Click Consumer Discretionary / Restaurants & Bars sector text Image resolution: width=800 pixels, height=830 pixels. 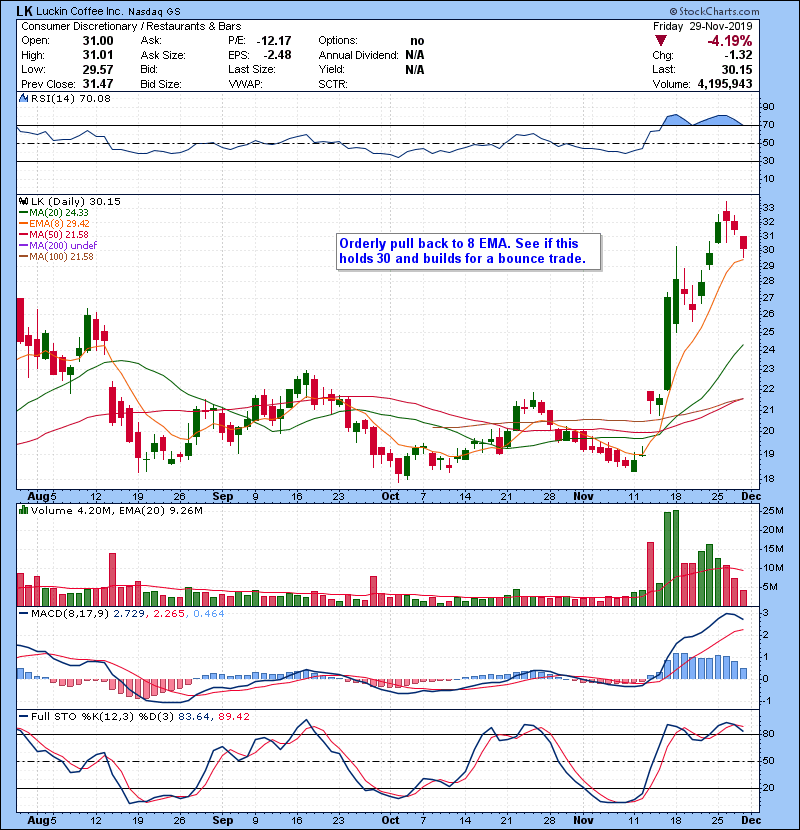tap(131, 26)
